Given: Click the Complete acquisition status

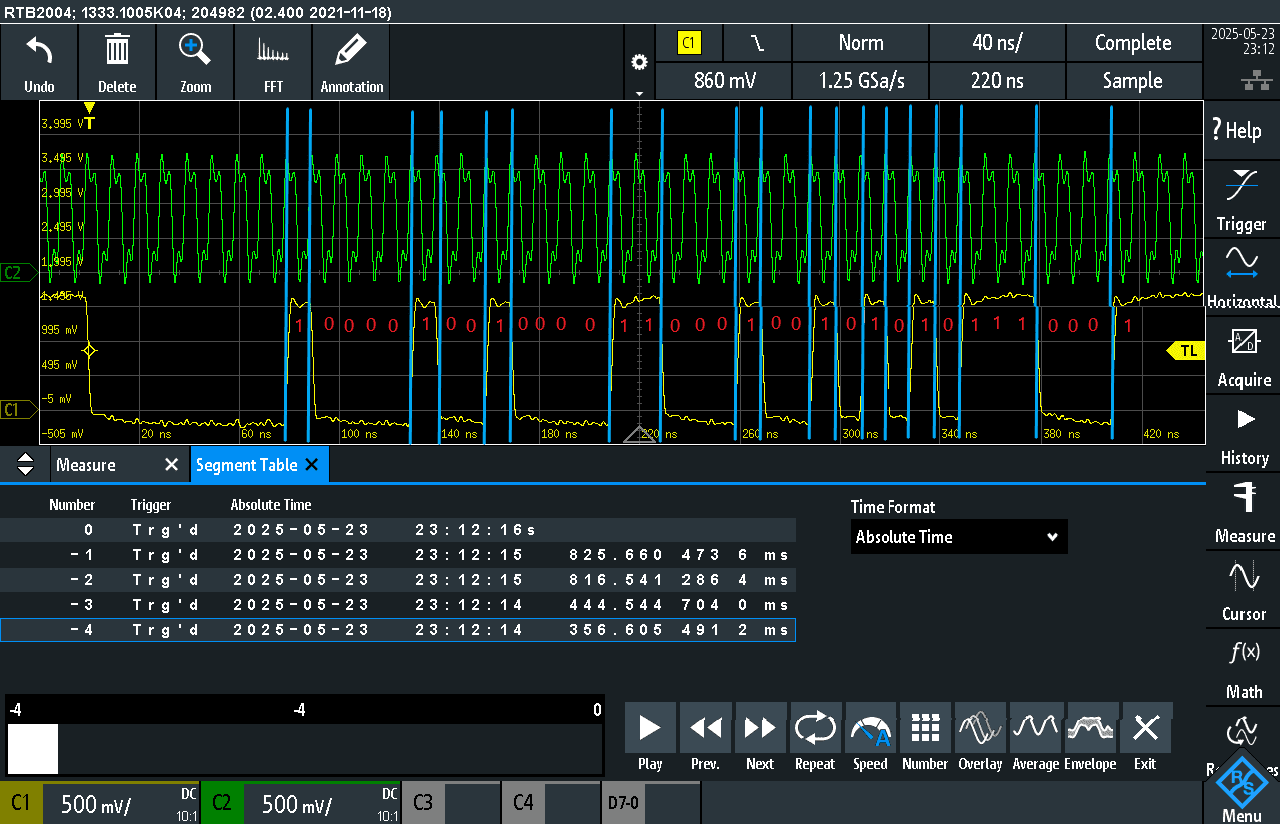Looking at the screenshot, I should (x=1133, y=43).
